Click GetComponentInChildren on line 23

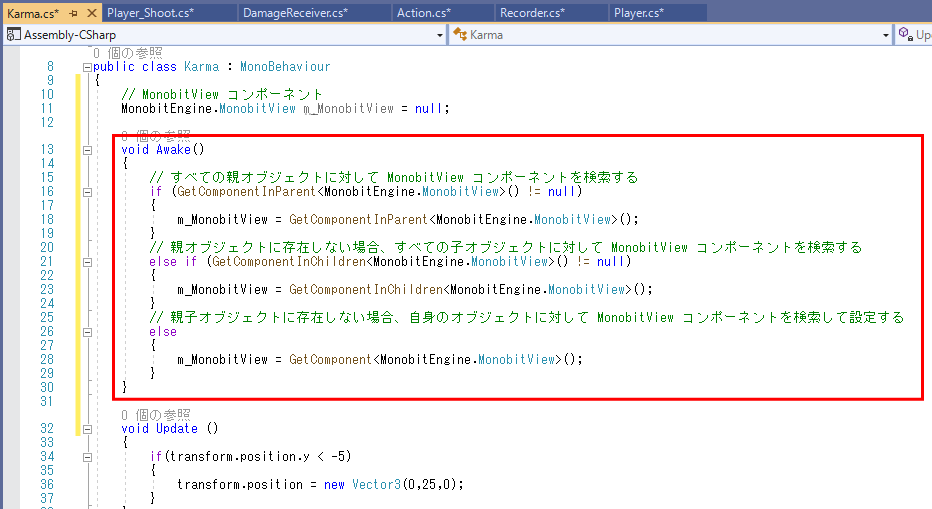[x=366, y=290]
